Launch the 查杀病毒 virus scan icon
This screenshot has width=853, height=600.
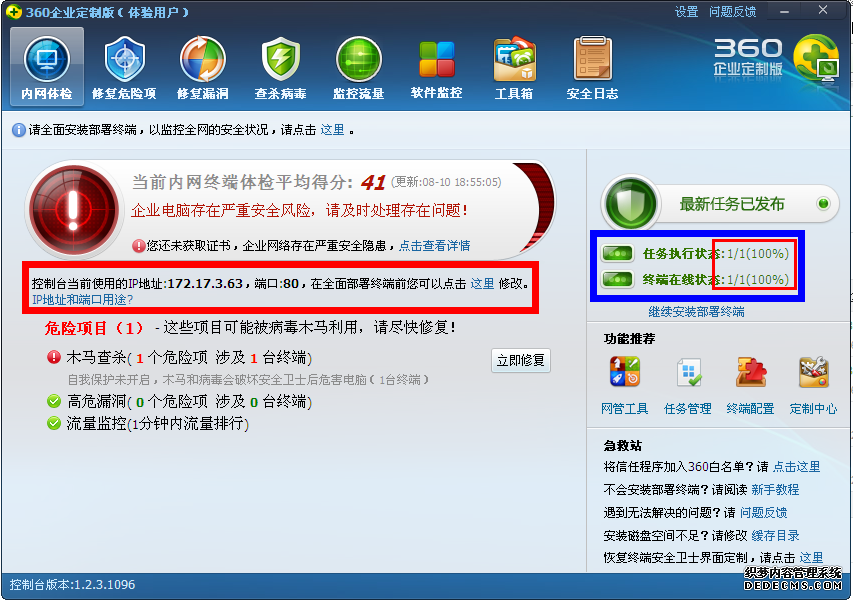(x=281, y=60)
